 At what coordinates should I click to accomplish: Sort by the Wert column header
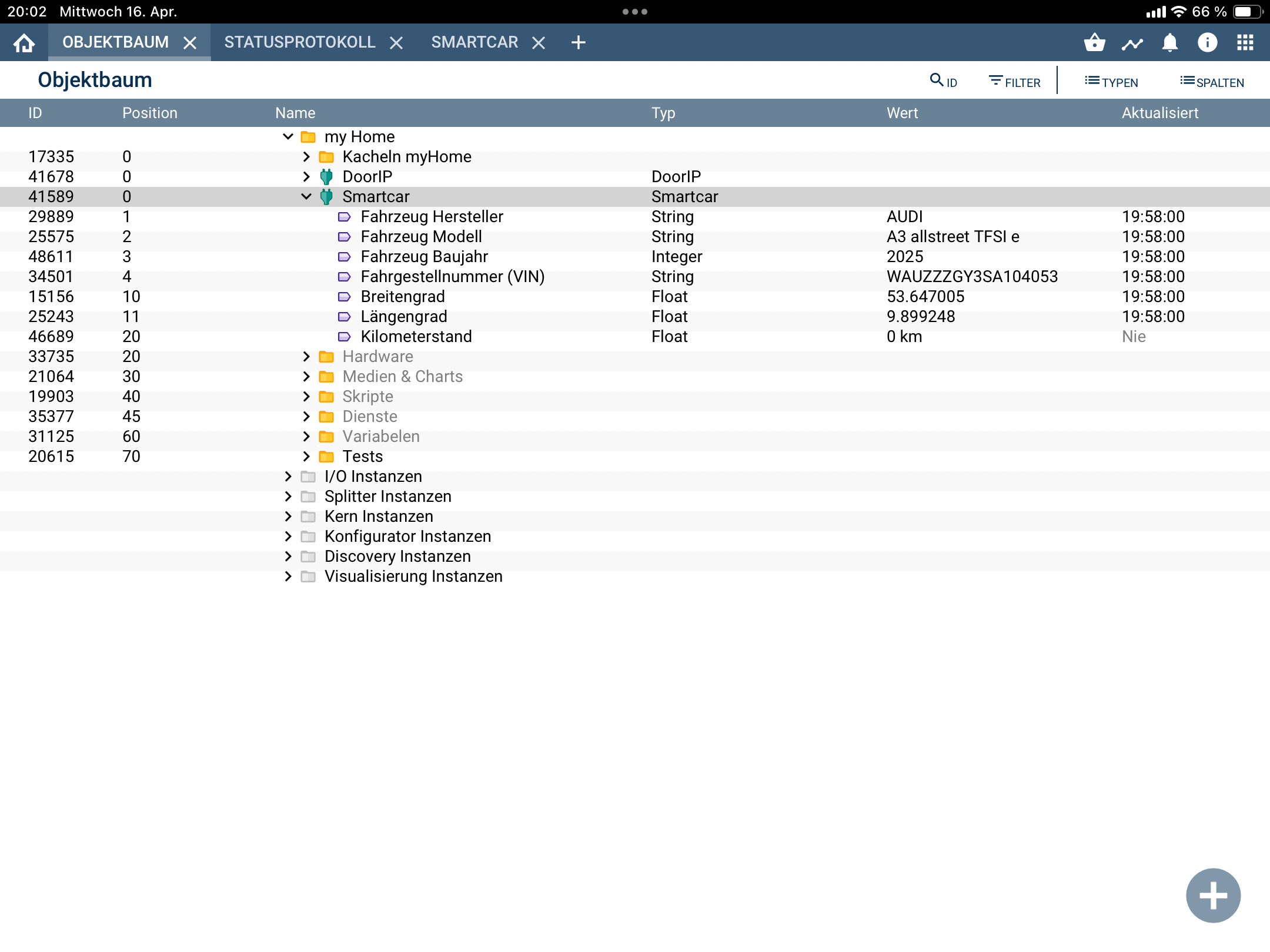tap(902, 113)
